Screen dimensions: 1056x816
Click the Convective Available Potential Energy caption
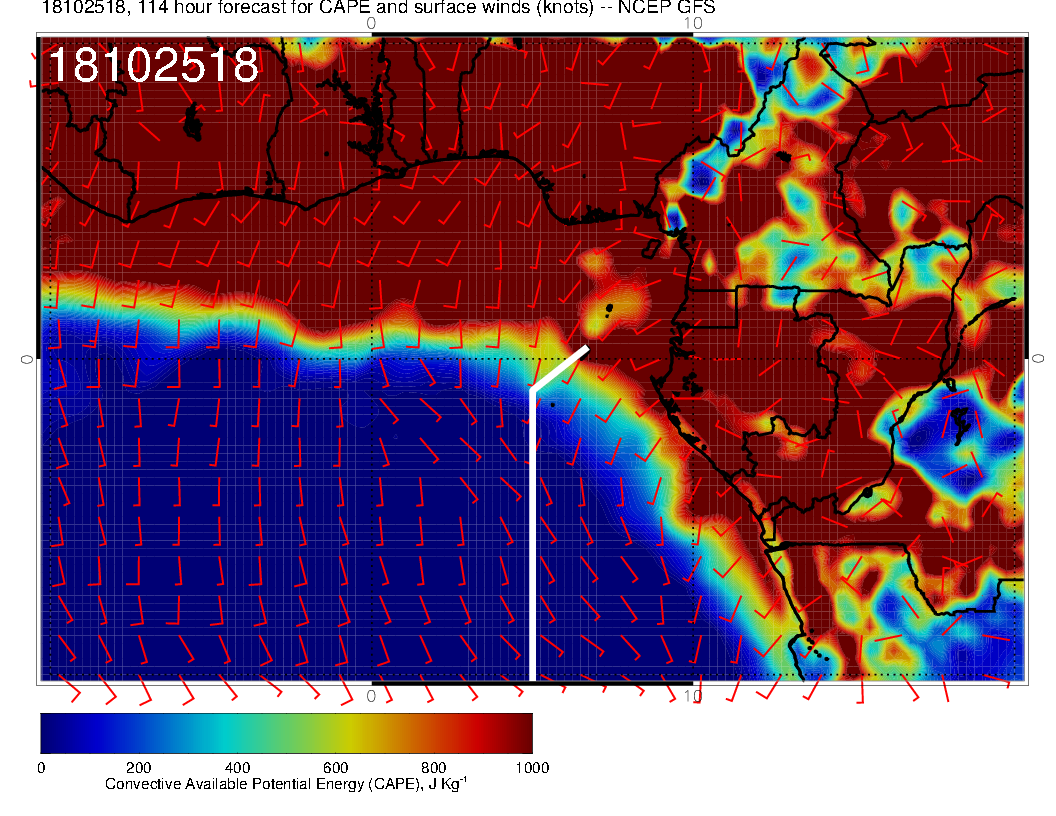click(x=286, y=785)
